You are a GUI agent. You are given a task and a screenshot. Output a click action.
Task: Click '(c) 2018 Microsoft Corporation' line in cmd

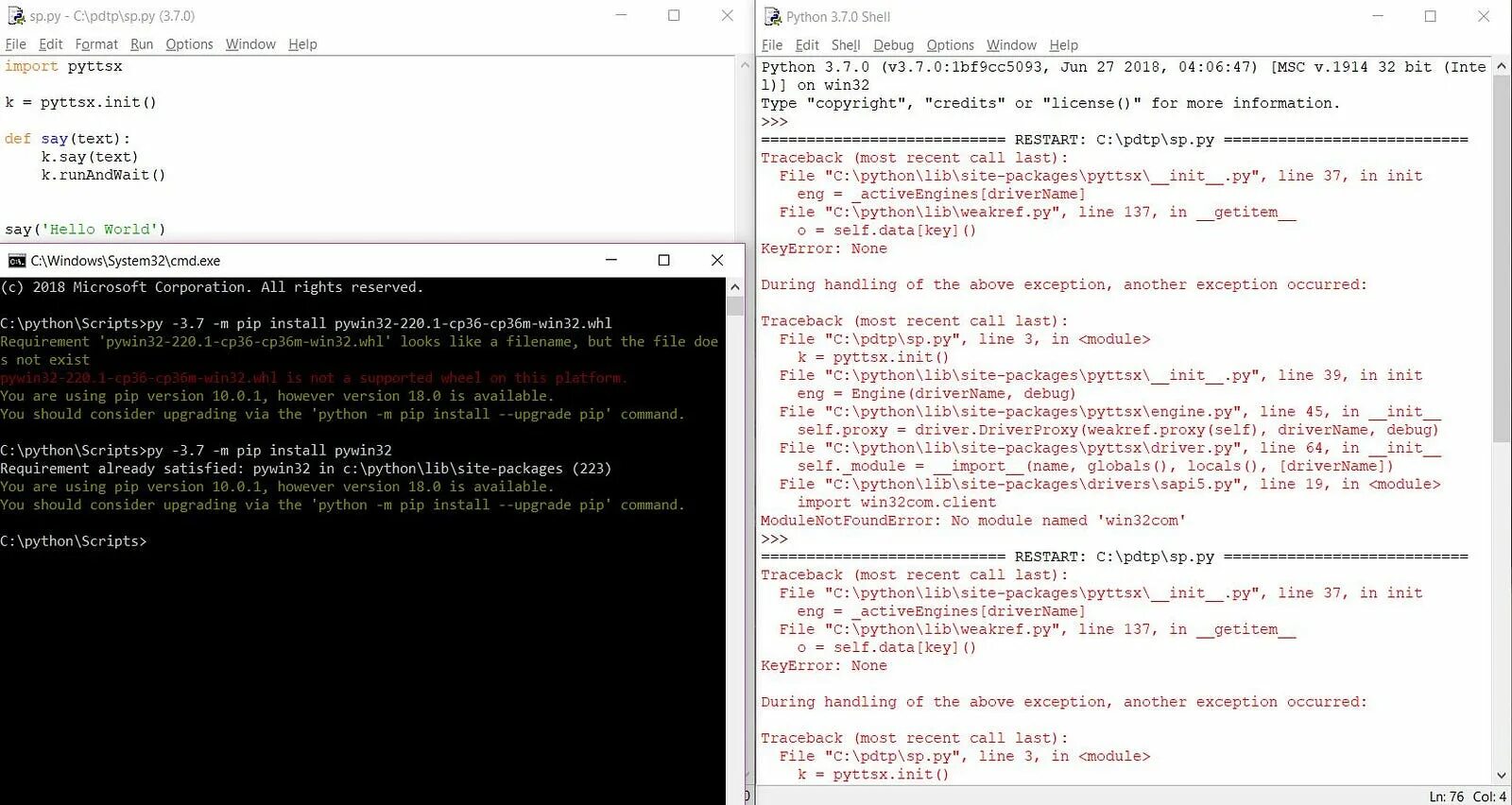click(212, 287)
